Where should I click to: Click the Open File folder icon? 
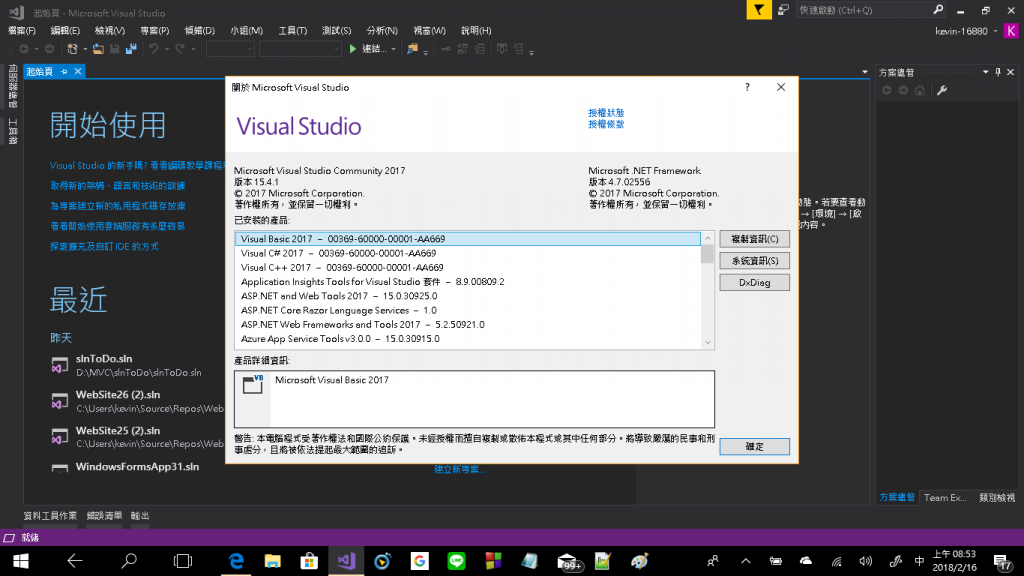click(98, 49)
